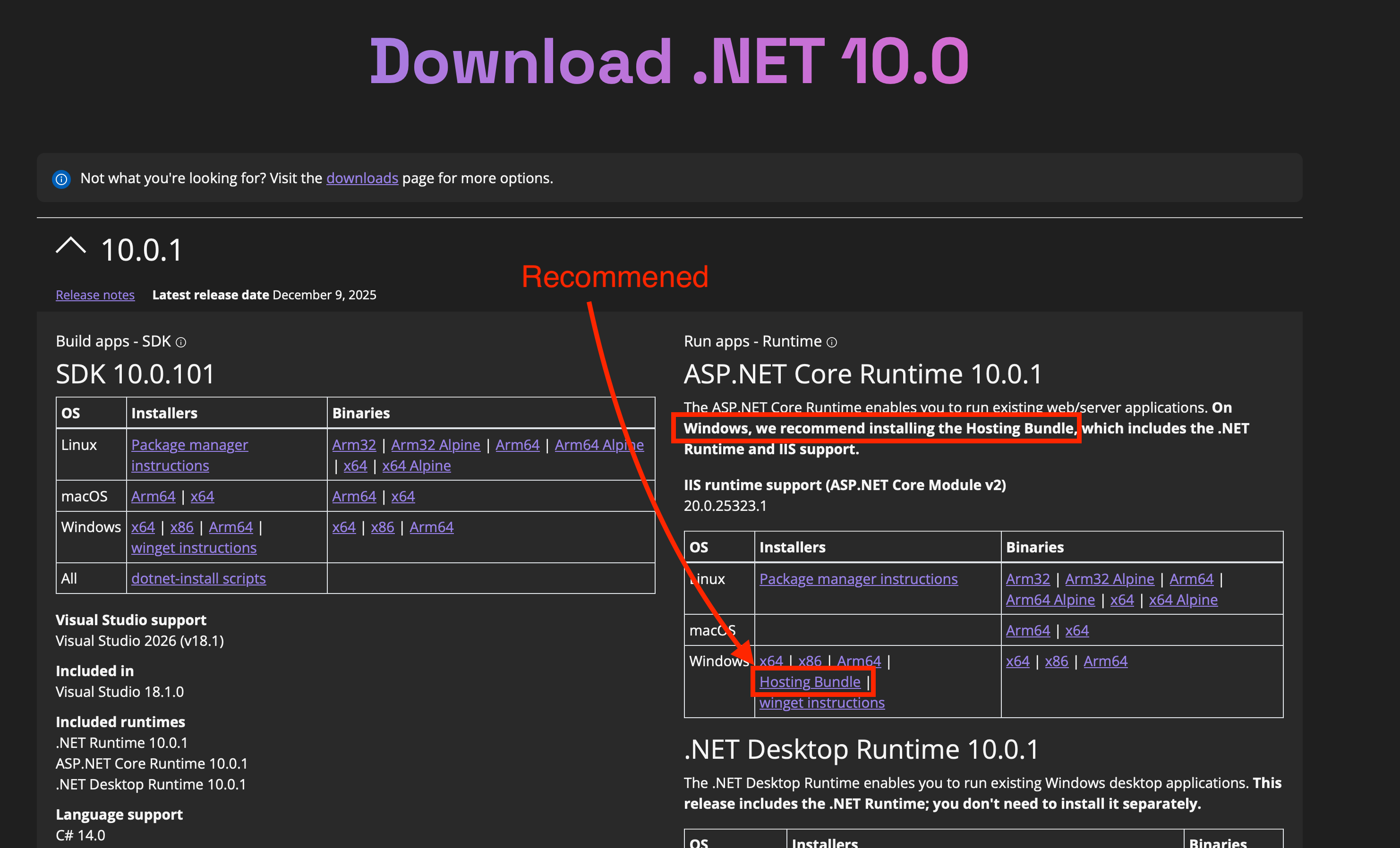Open the Release notes link

pyautogui.click(x=95, y=295)
